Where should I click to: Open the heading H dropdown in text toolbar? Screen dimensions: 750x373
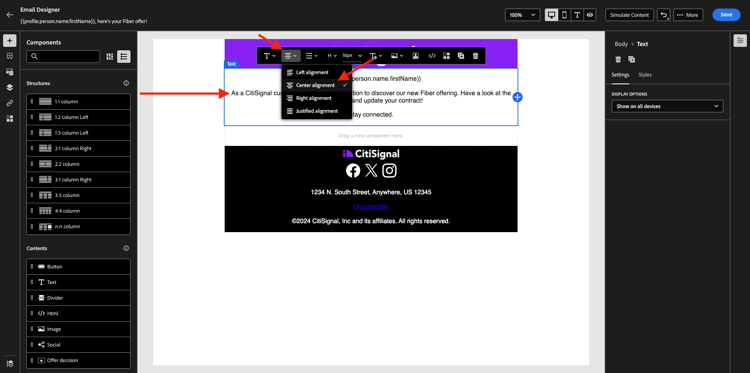[x=331, y=56]
